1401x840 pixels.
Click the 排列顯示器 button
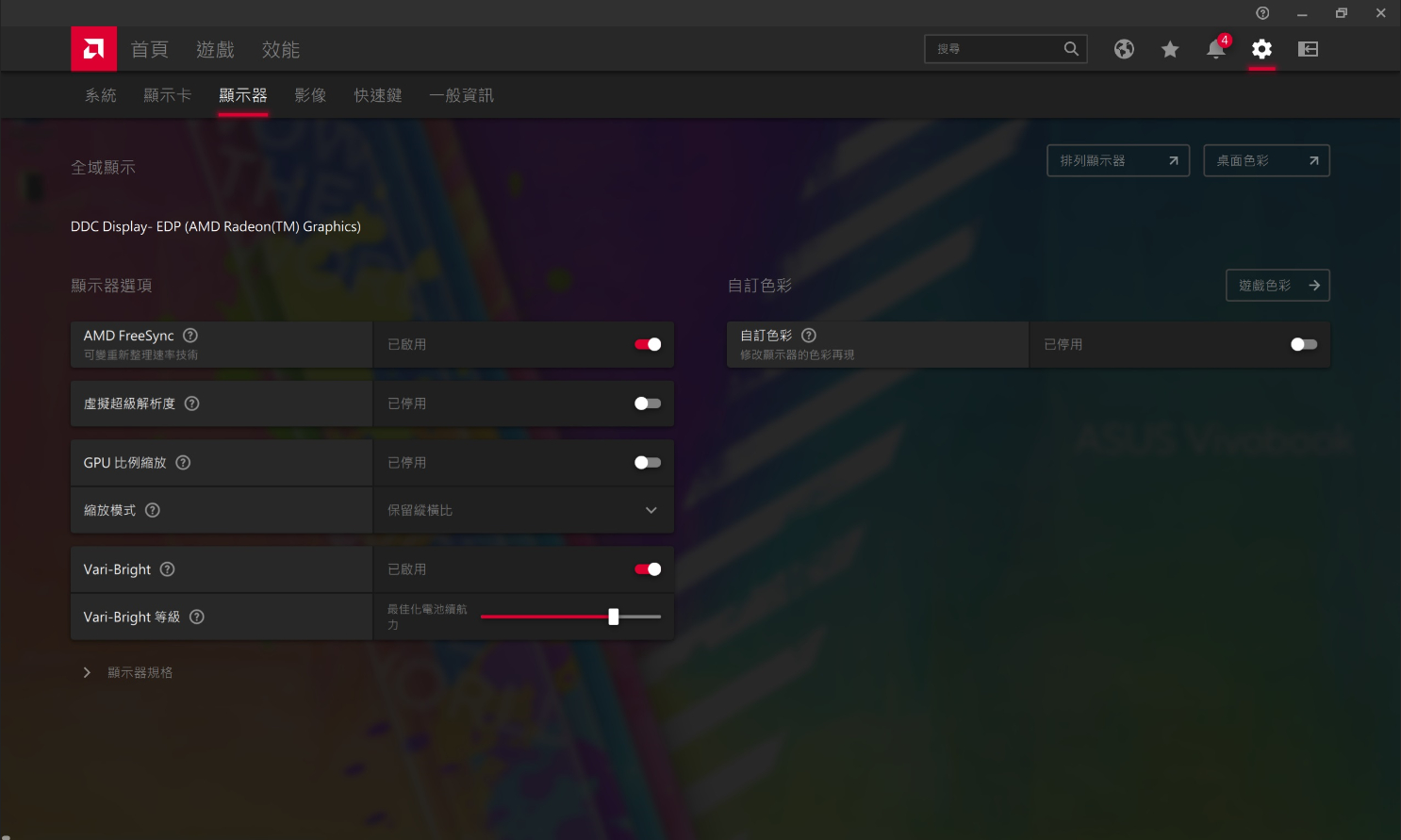point(1118,161)
